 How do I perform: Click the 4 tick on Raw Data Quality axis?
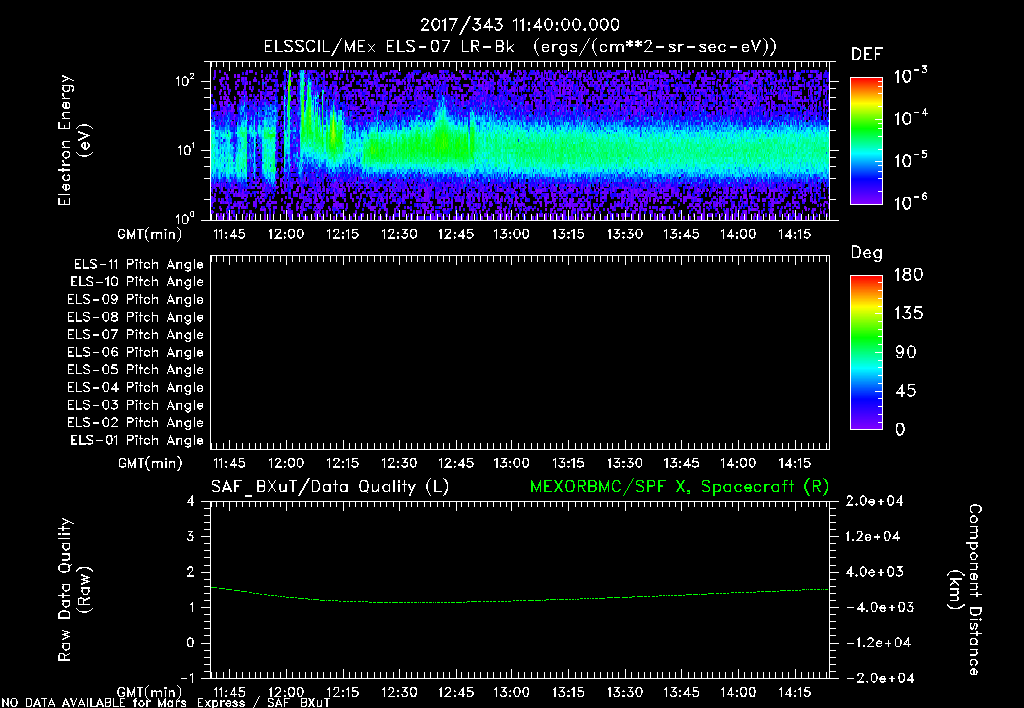(x=191, y=501)
